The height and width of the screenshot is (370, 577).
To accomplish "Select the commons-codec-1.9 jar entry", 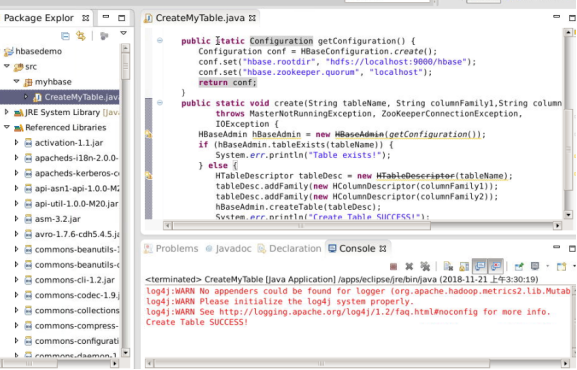I will (77, 295).
